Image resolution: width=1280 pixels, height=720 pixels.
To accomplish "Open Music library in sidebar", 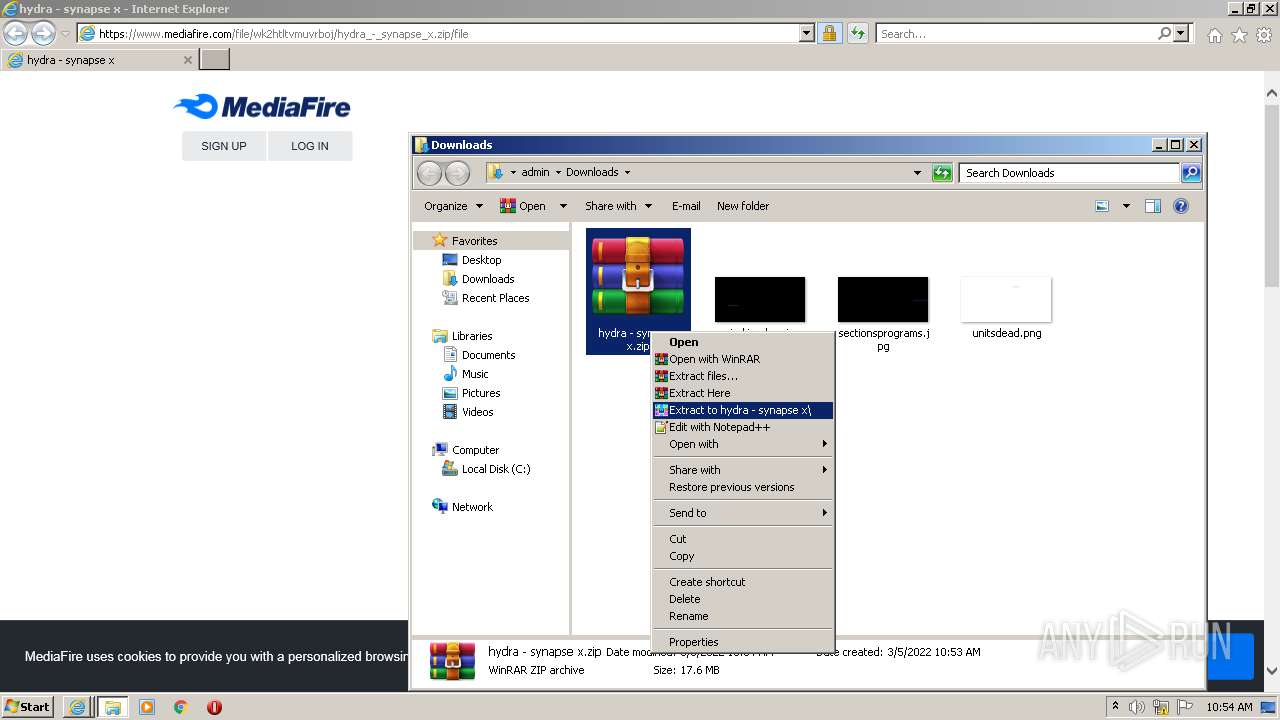I will [475, 374].
